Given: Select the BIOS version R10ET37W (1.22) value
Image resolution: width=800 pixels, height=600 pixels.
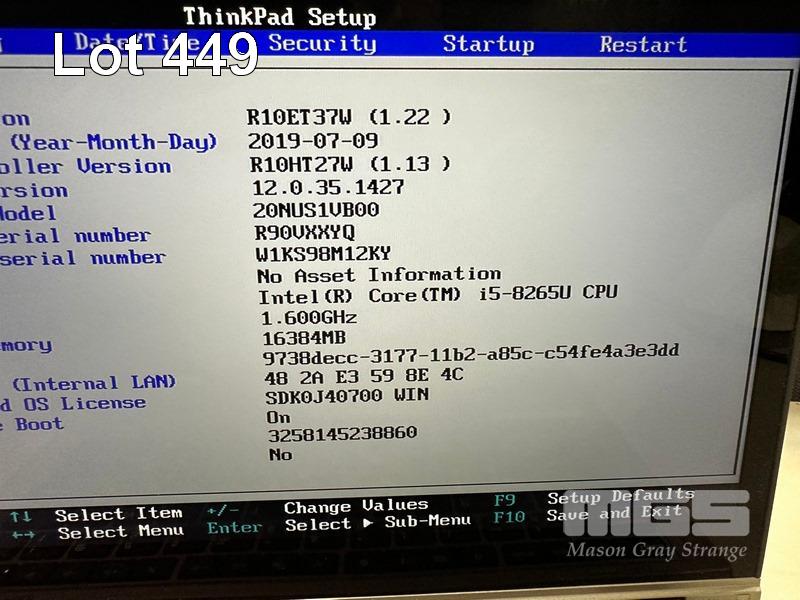Looking at the screenshot, I should 348,117.
